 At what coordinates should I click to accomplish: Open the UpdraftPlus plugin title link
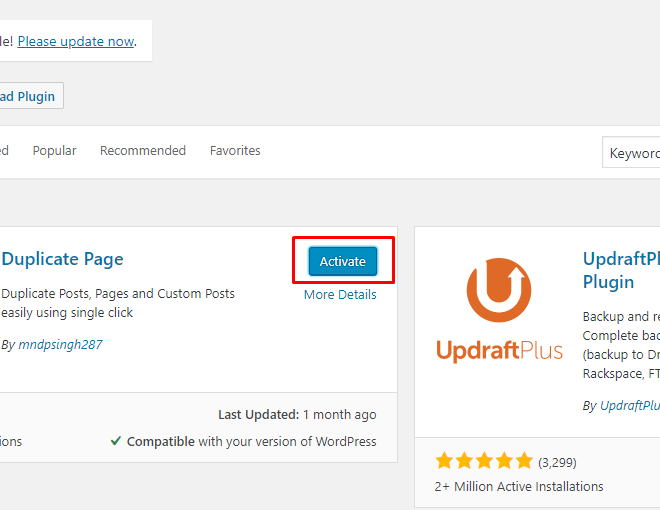pos(621,270)
